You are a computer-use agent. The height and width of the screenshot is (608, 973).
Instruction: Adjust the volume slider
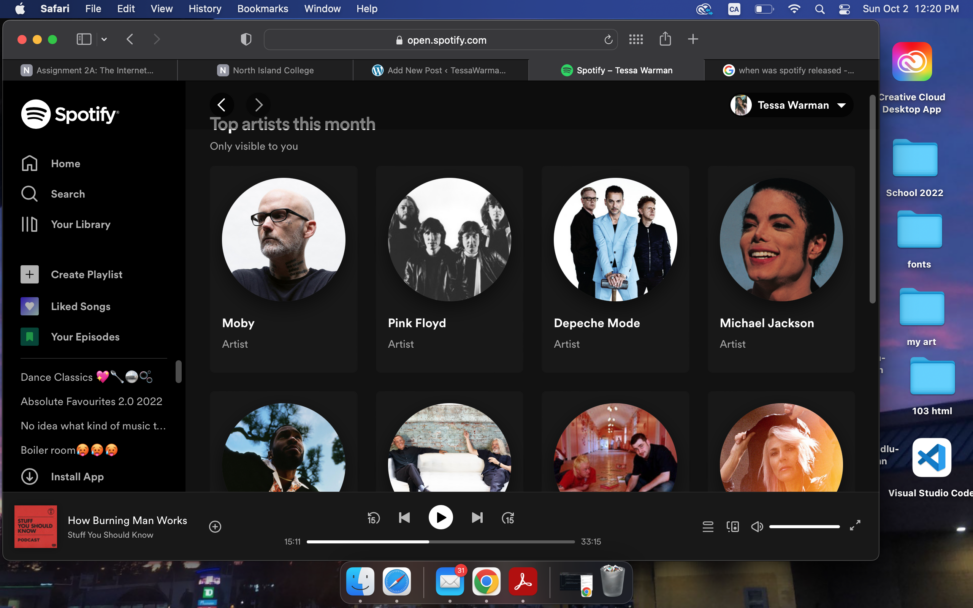(804, 527)
